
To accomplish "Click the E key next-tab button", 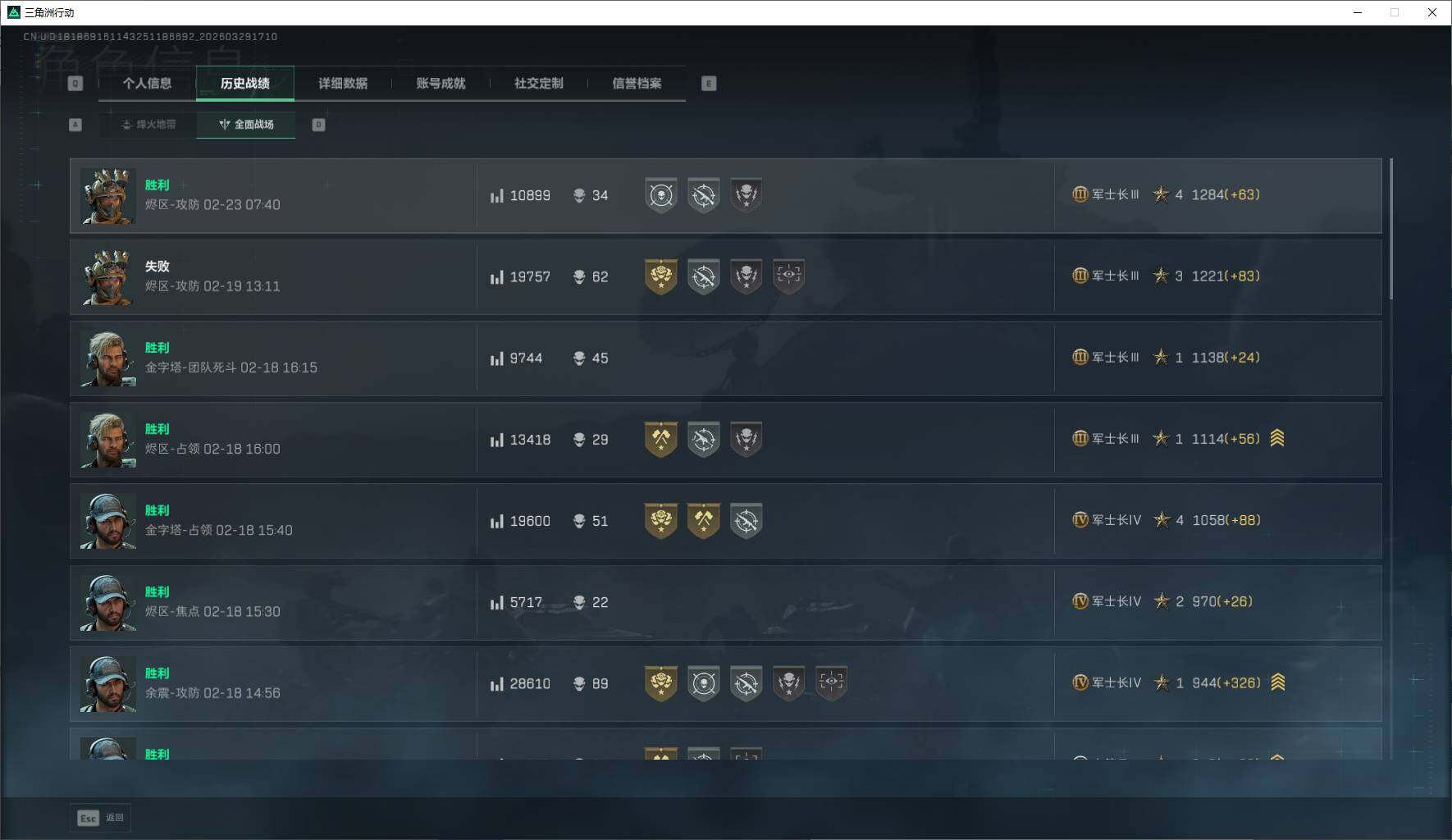I will click(x=709, y=83).
